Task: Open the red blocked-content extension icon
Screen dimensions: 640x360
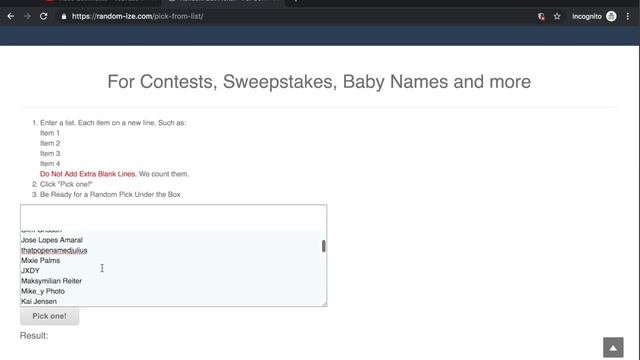Action: point(541,16)
